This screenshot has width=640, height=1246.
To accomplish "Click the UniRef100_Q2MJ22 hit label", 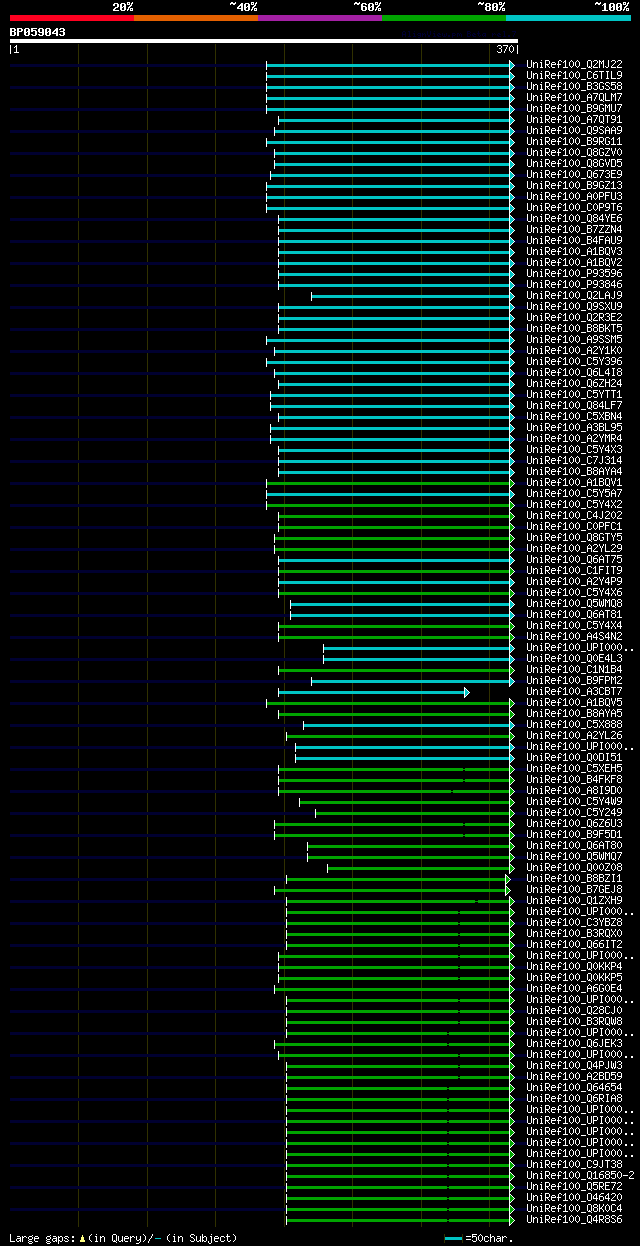I will click(x=574, y=64).
